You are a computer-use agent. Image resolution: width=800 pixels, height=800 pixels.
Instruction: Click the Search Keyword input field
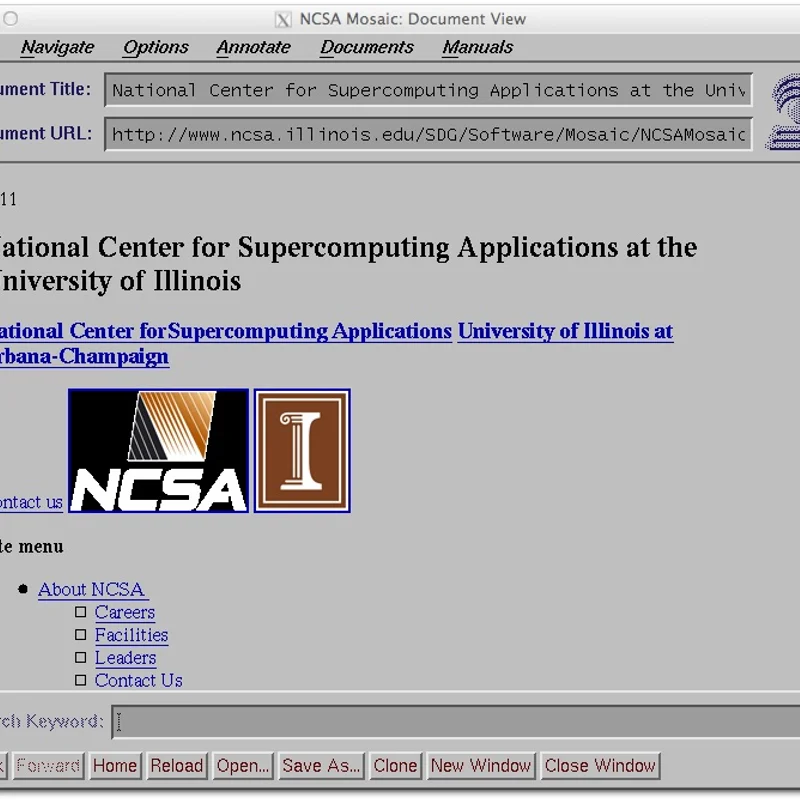tap(456, 721)
